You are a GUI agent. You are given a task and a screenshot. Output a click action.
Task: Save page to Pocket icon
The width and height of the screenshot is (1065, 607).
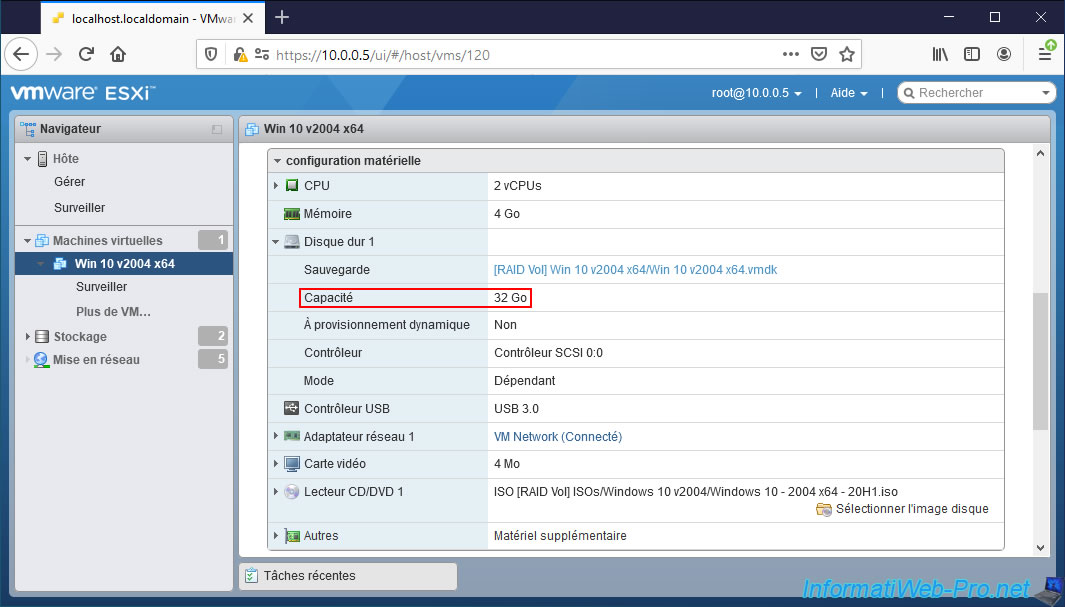819,54
